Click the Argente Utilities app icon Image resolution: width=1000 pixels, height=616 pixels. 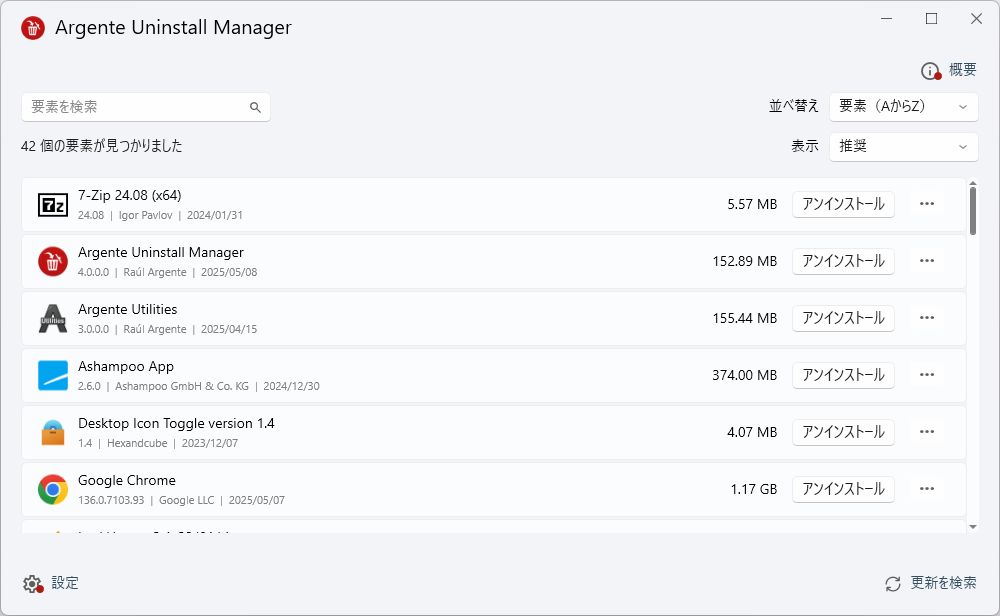[x=53, y=319]
